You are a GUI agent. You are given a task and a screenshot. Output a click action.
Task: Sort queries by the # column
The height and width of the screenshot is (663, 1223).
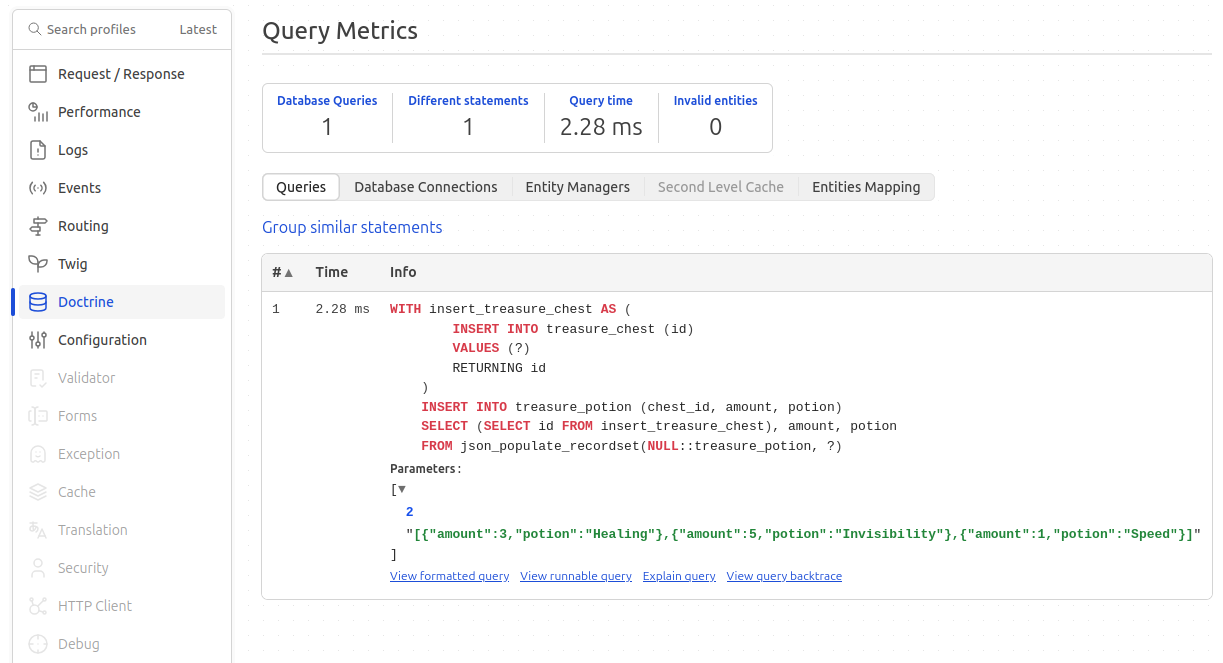(x=283, y=272)
